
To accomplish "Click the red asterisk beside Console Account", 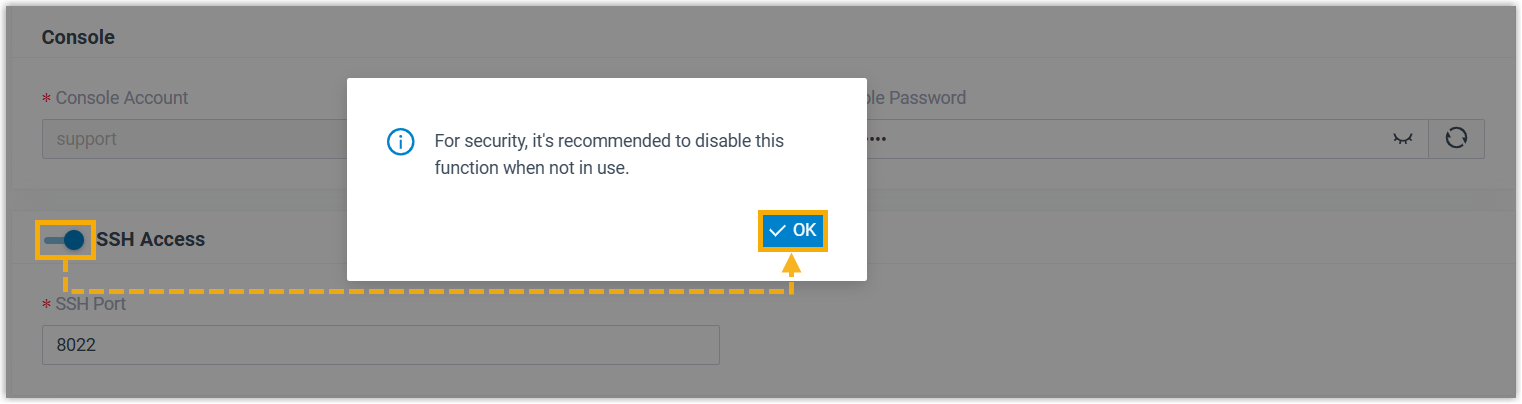I will [46, 99].
